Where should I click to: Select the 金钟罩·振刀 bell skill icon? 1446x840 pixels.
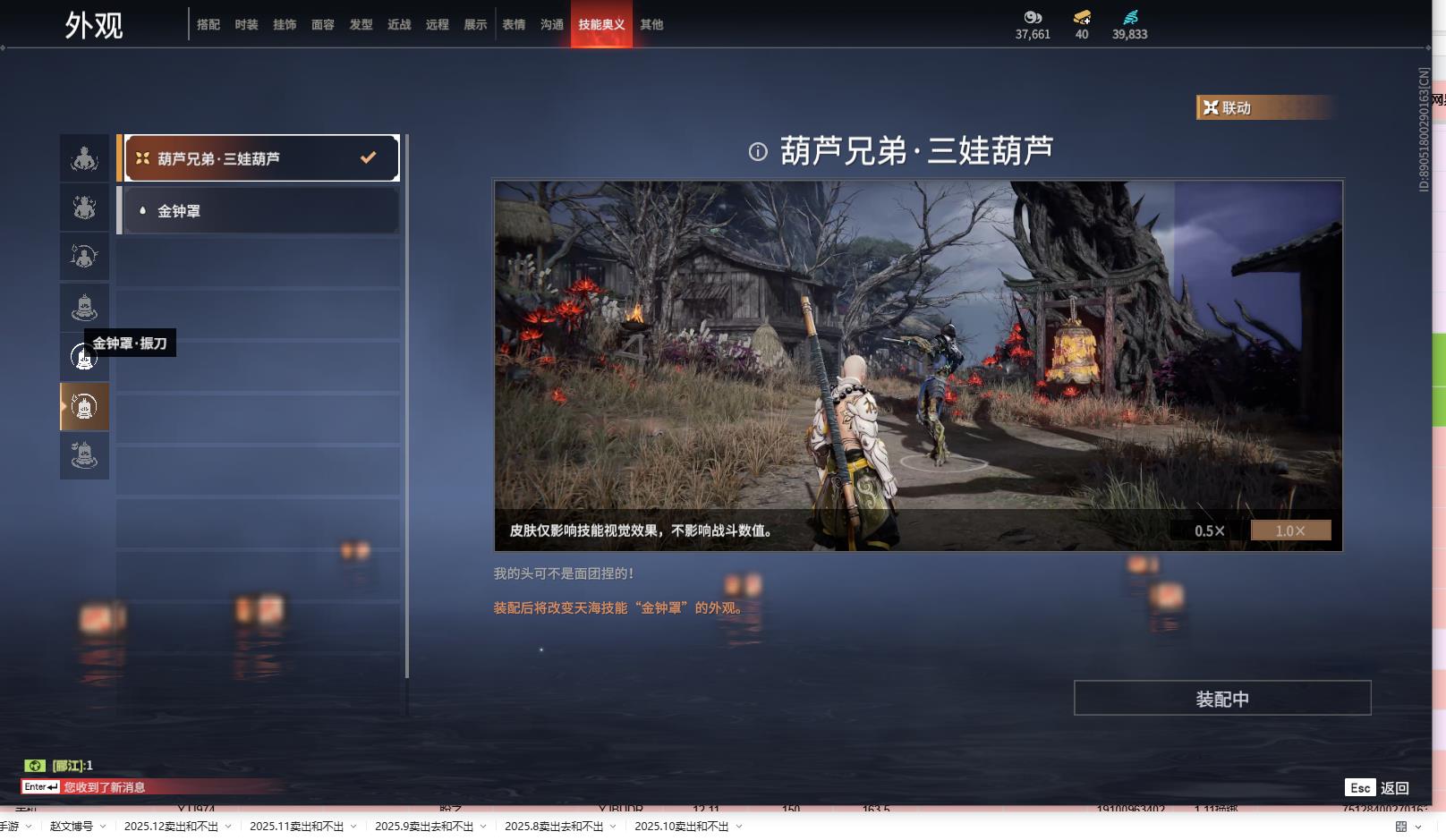[84, 357]
